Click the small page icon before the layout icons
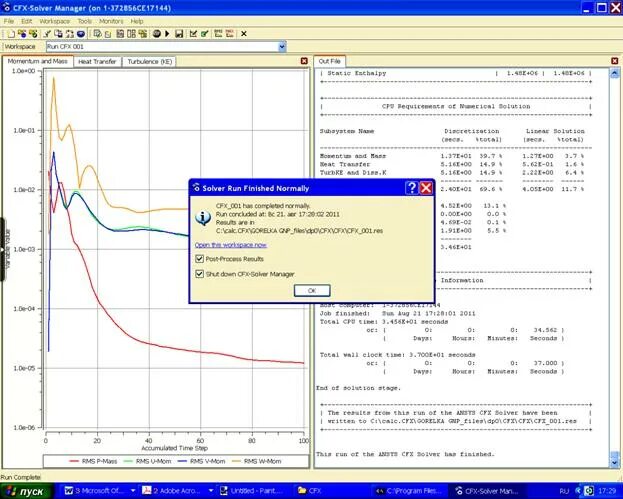This screenshot has height=499, width=623. pos(108,34)
